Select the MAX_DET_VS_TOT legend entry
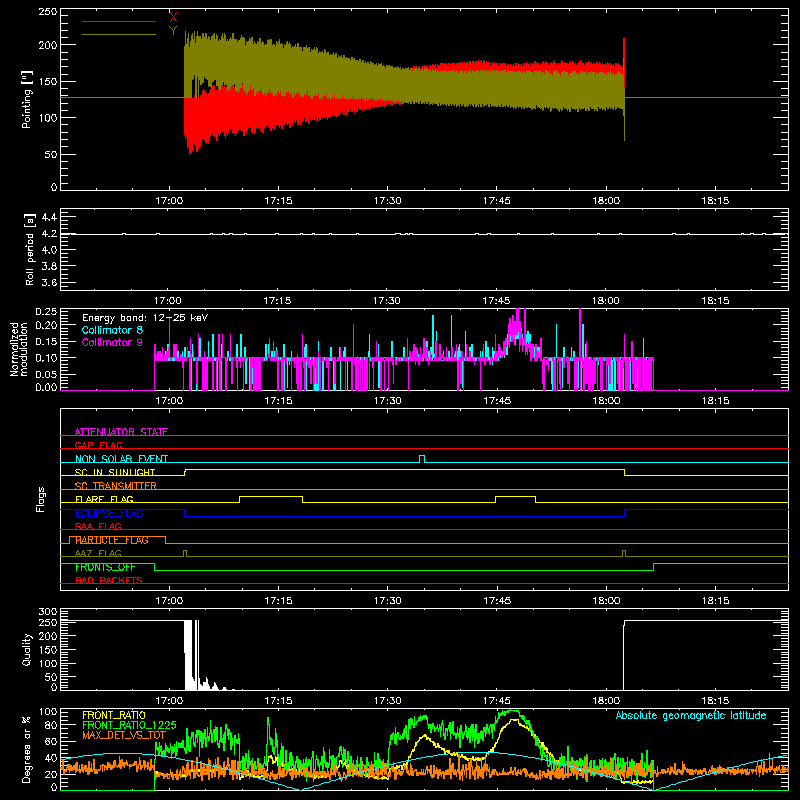Viewport: 800px width, 800px height. pos(124,735)
